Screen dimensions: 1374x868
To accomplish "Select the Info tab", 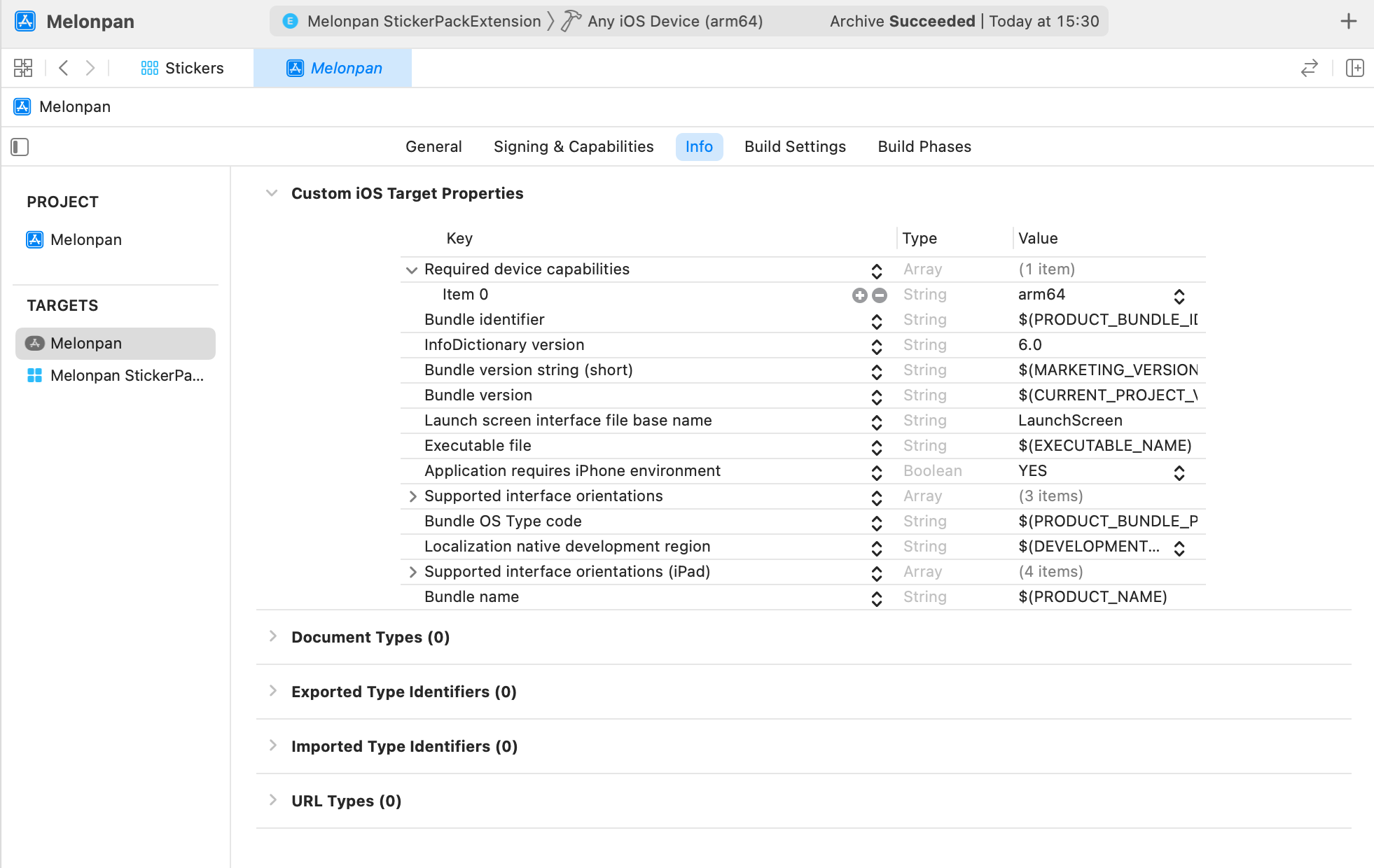I will [699, 147].
